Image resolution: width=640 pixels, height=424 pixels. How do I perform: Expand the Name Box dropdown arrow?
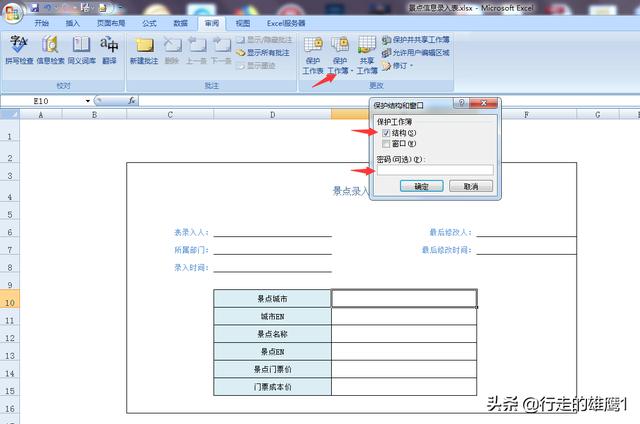coord(87,101)
